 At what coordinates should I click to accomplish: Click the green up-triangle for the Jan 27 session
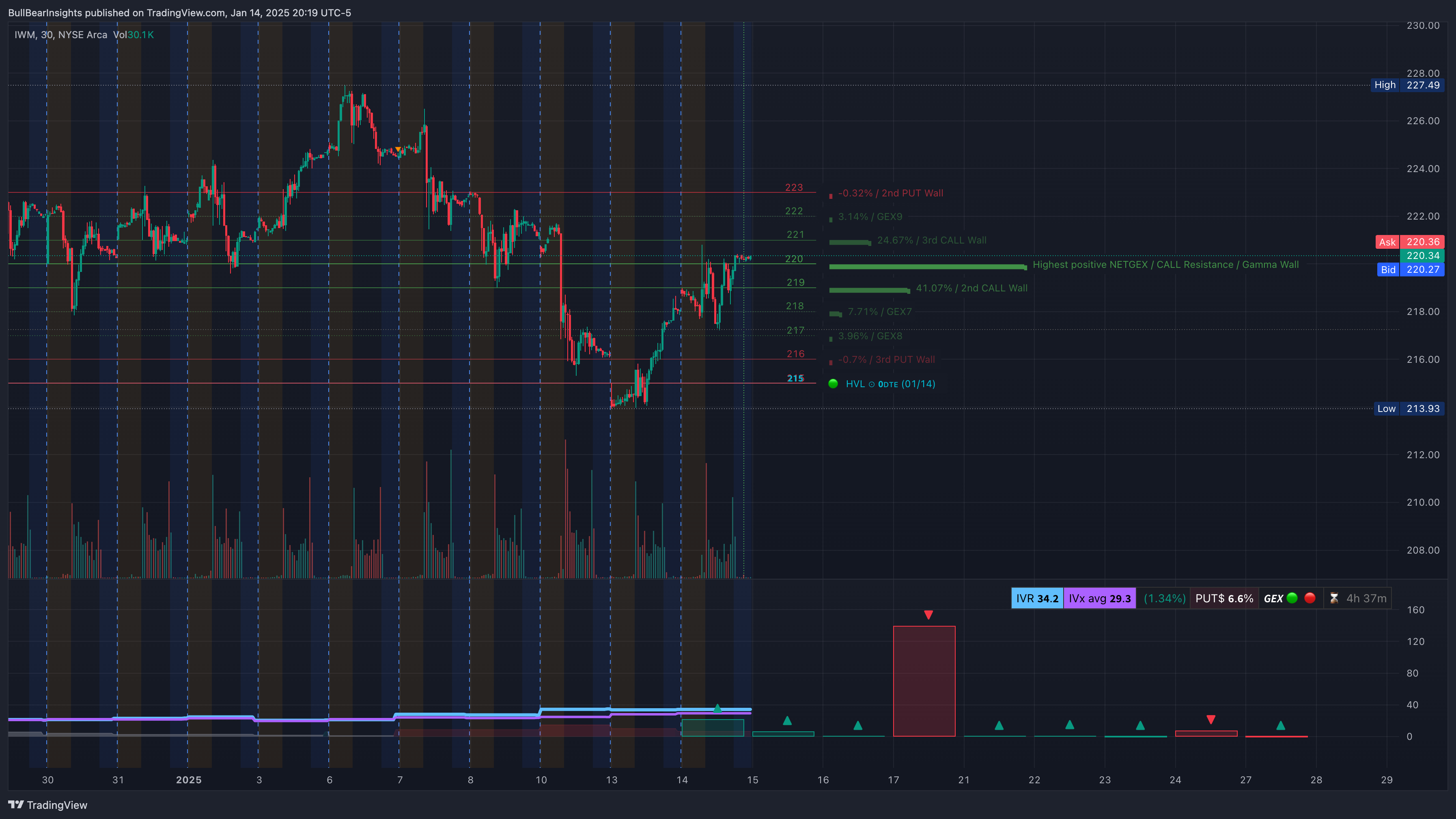[1281, 725]
